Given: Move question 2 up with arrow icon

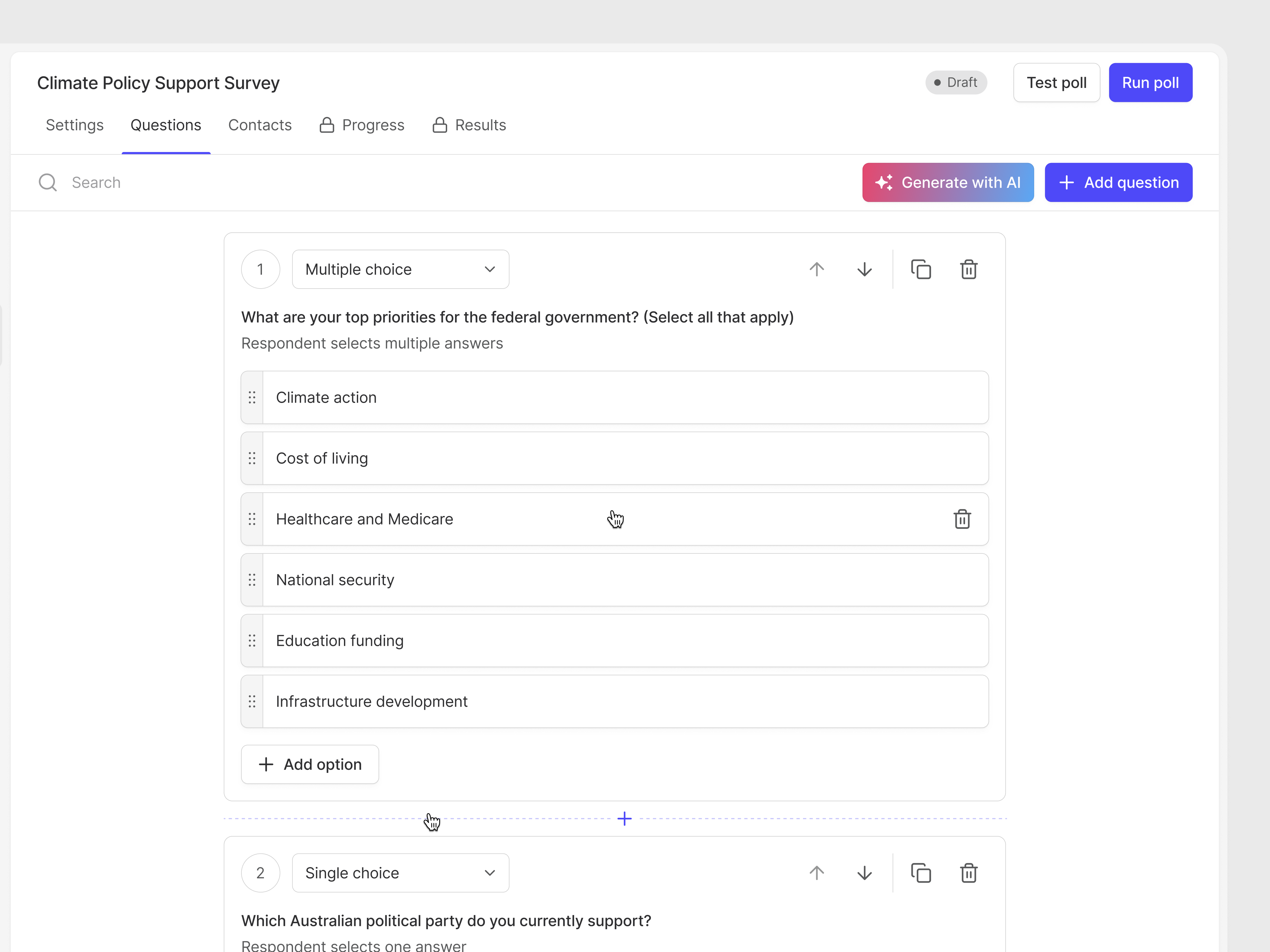Looking at the screenshot, I should coord(817,873).
